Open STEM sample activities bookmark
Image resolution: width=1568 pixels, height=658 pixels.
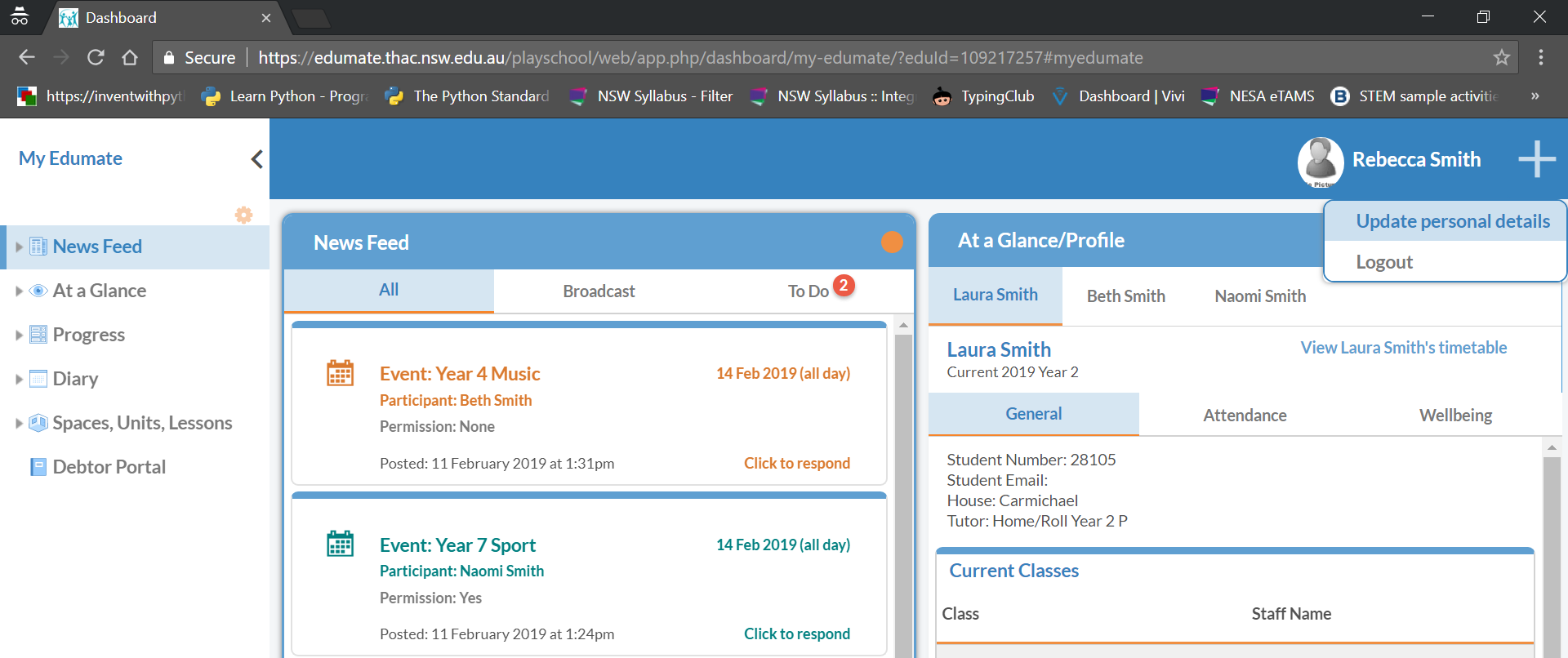coord(1415,96)
